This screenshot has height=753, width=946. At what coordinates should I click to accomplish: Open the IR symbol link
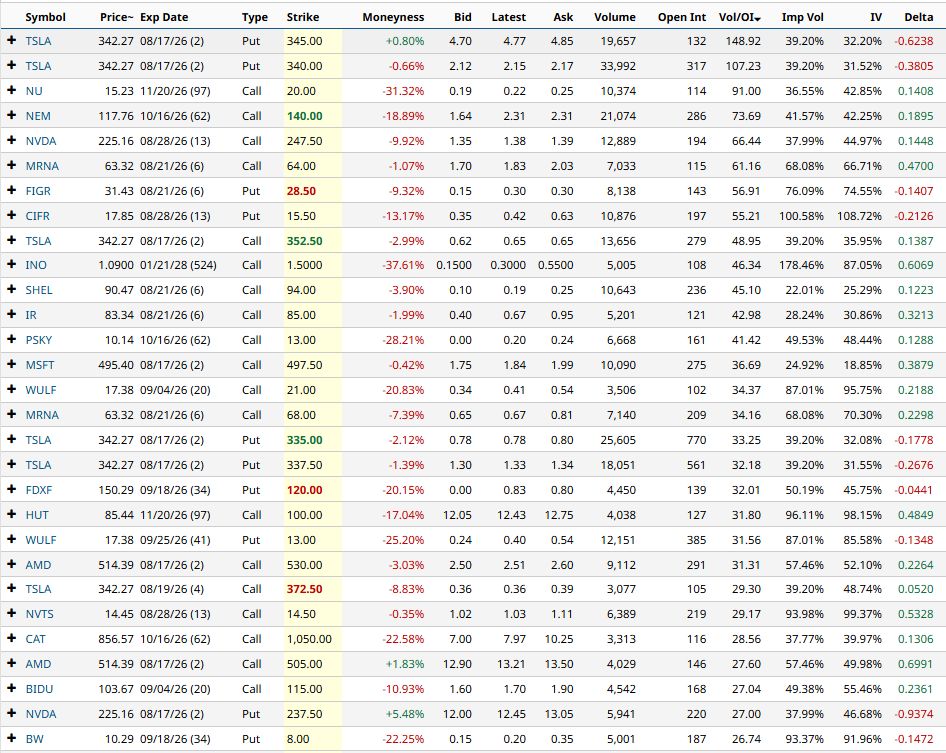[31, 315]
